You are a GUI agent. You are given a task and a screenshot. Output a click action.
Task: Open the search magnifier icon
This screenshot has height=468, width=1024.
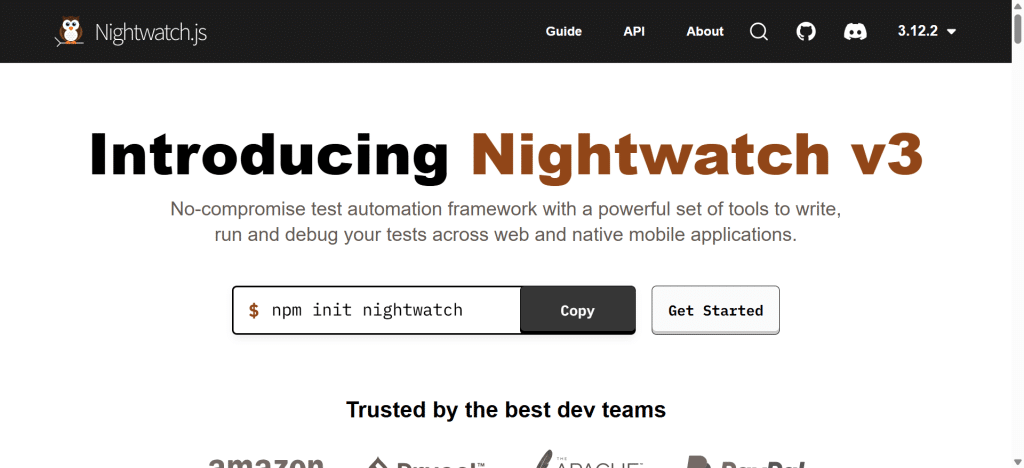click(759, 31)
